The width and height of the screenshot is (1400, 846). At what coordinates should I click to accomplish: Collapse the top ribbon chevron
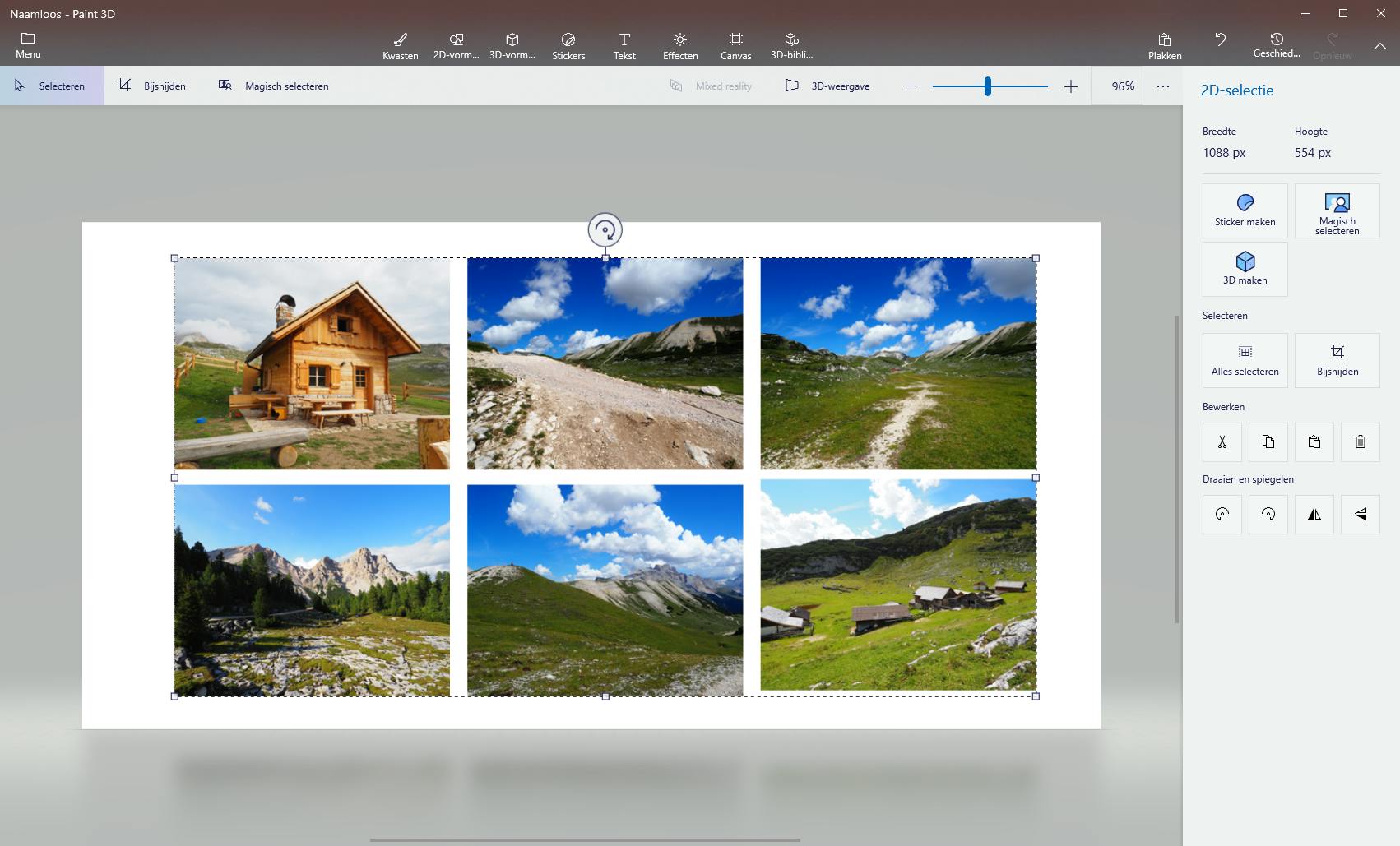[x=1379, y=46]
